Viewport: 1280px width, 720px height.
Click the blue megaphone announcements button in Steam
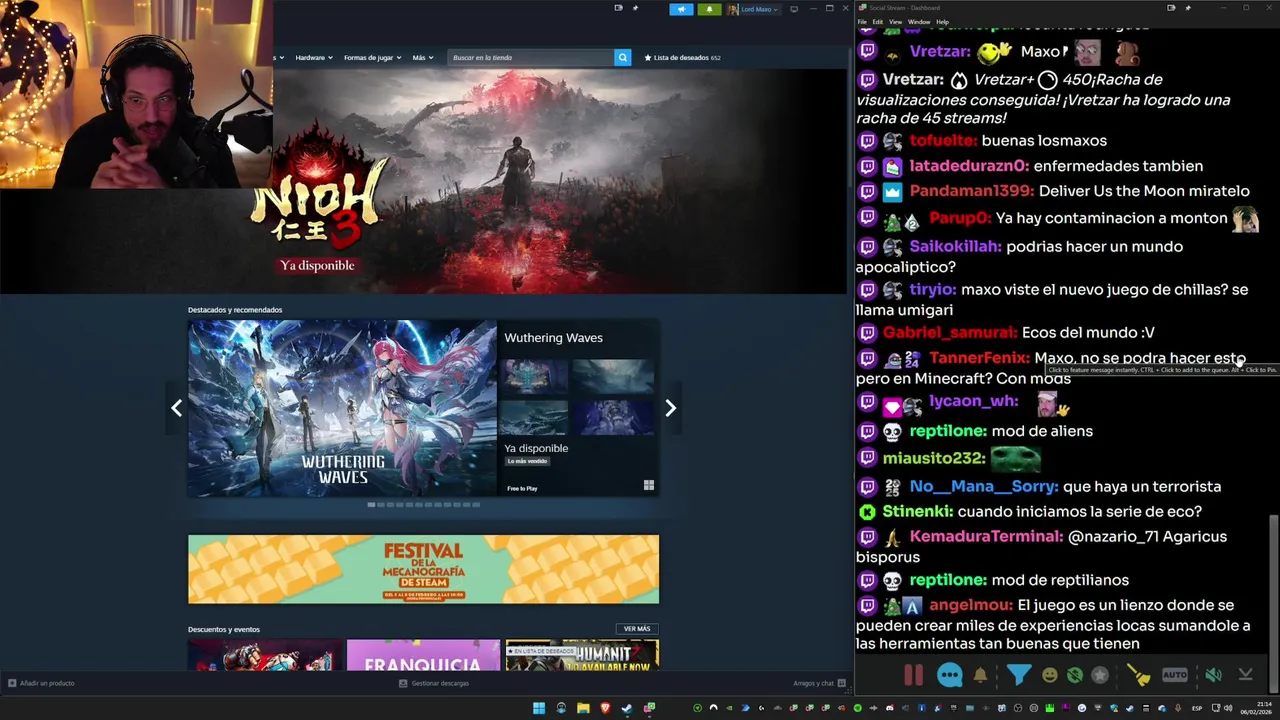click(x=681, y=9)
